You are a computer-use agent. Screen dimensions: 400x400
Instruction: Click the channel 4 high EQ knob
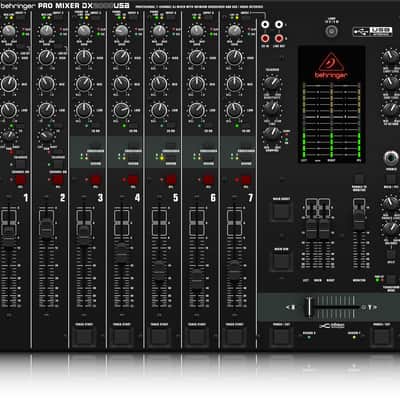tap(122, 58)
